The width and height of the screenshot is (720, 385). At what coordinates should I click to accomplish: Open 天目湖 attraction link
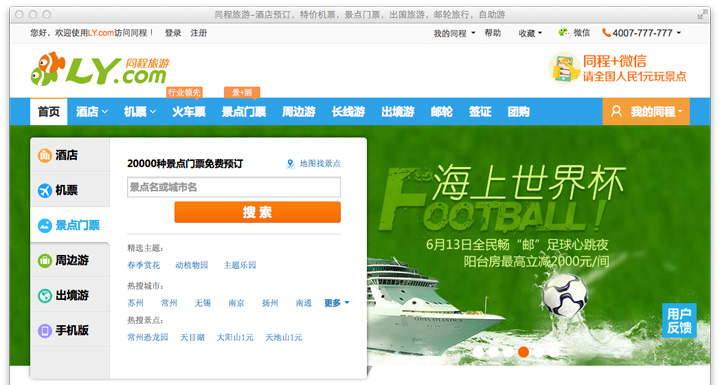(x=192, y=338)
